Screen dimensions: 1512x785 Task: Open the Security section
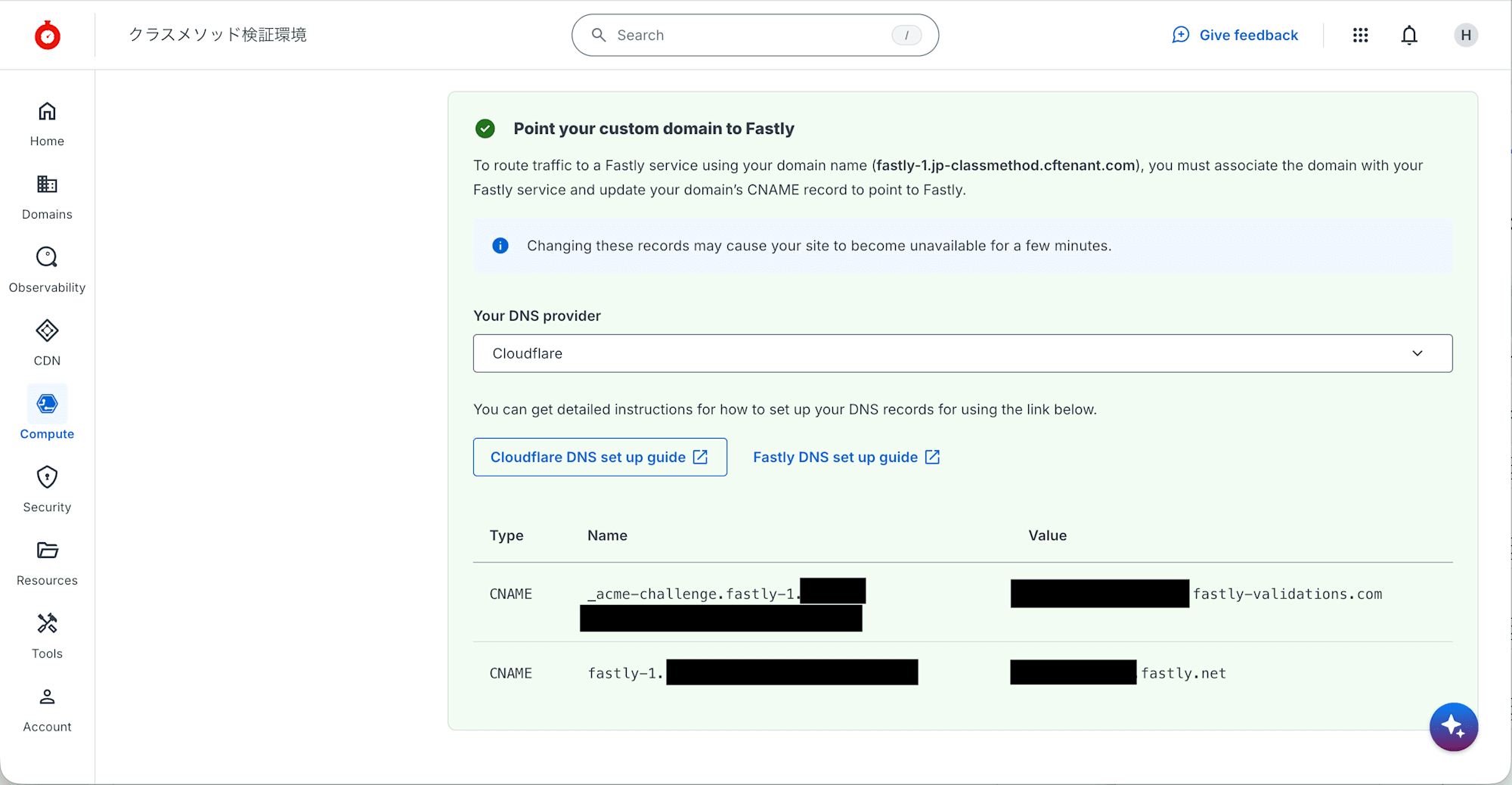point(47,489)
